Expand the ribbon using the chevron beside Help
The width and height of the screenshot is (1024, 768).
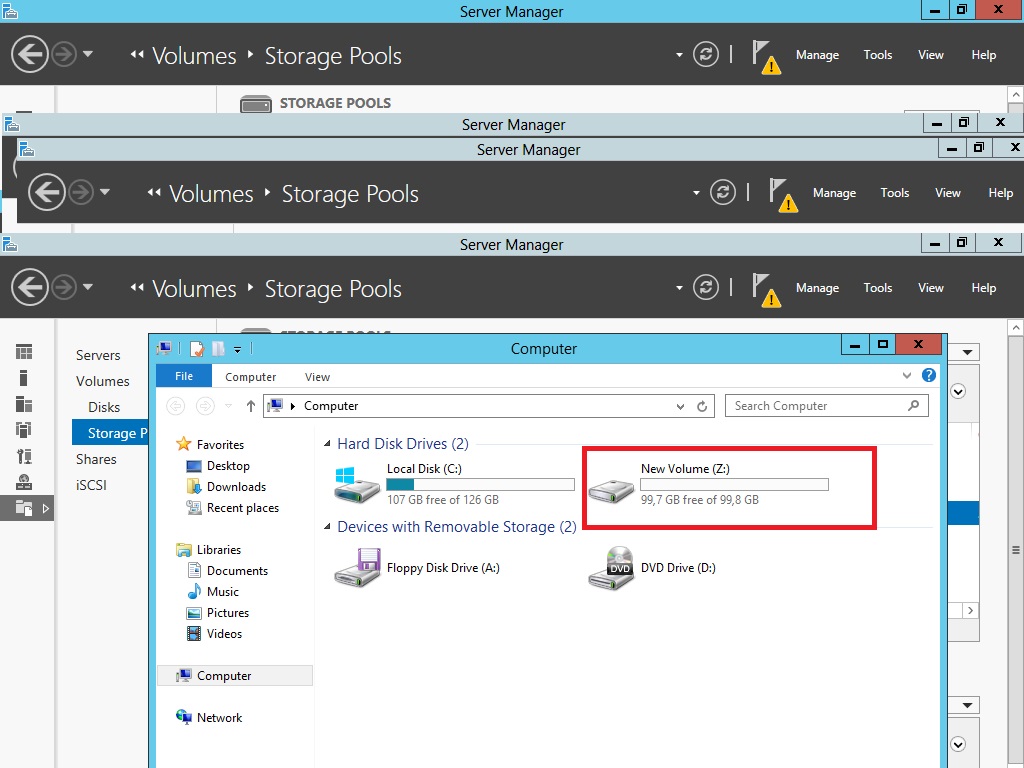pos(906,376)
